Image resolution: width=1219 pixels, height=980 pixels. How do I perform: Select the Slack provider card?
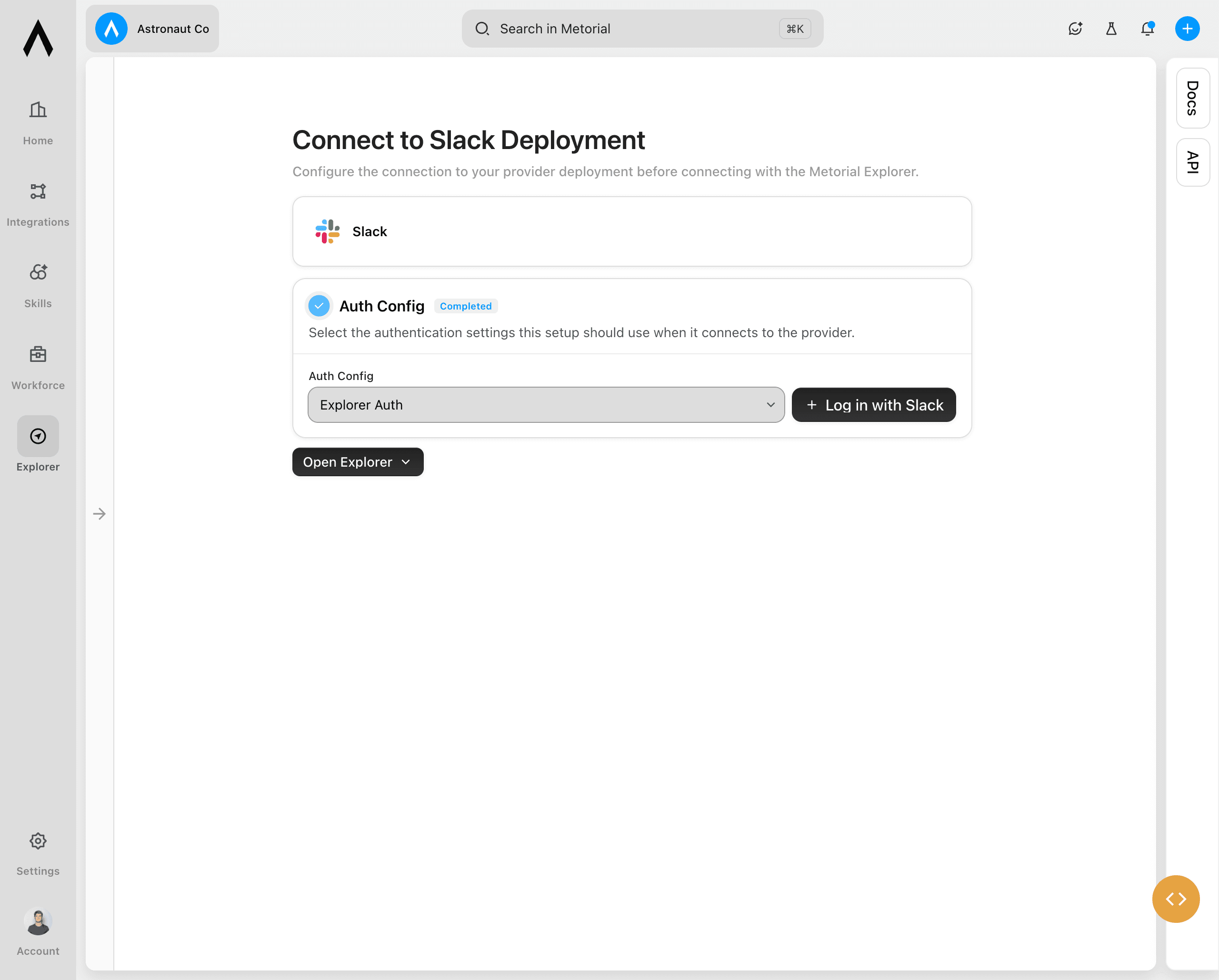pos(631,231)
